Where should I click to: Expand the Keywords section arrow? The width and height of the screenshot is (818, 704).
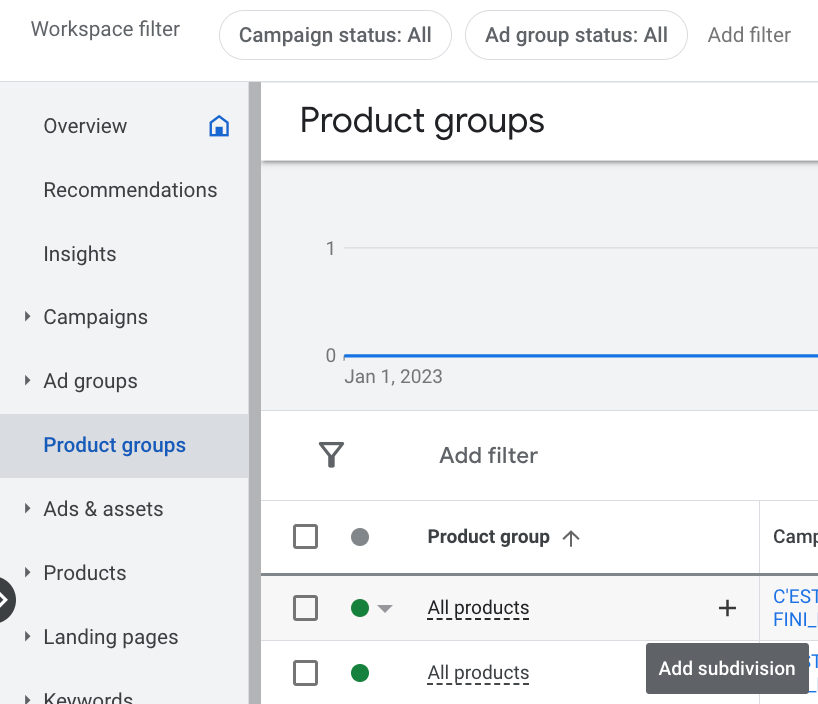[x=28, y=698]
